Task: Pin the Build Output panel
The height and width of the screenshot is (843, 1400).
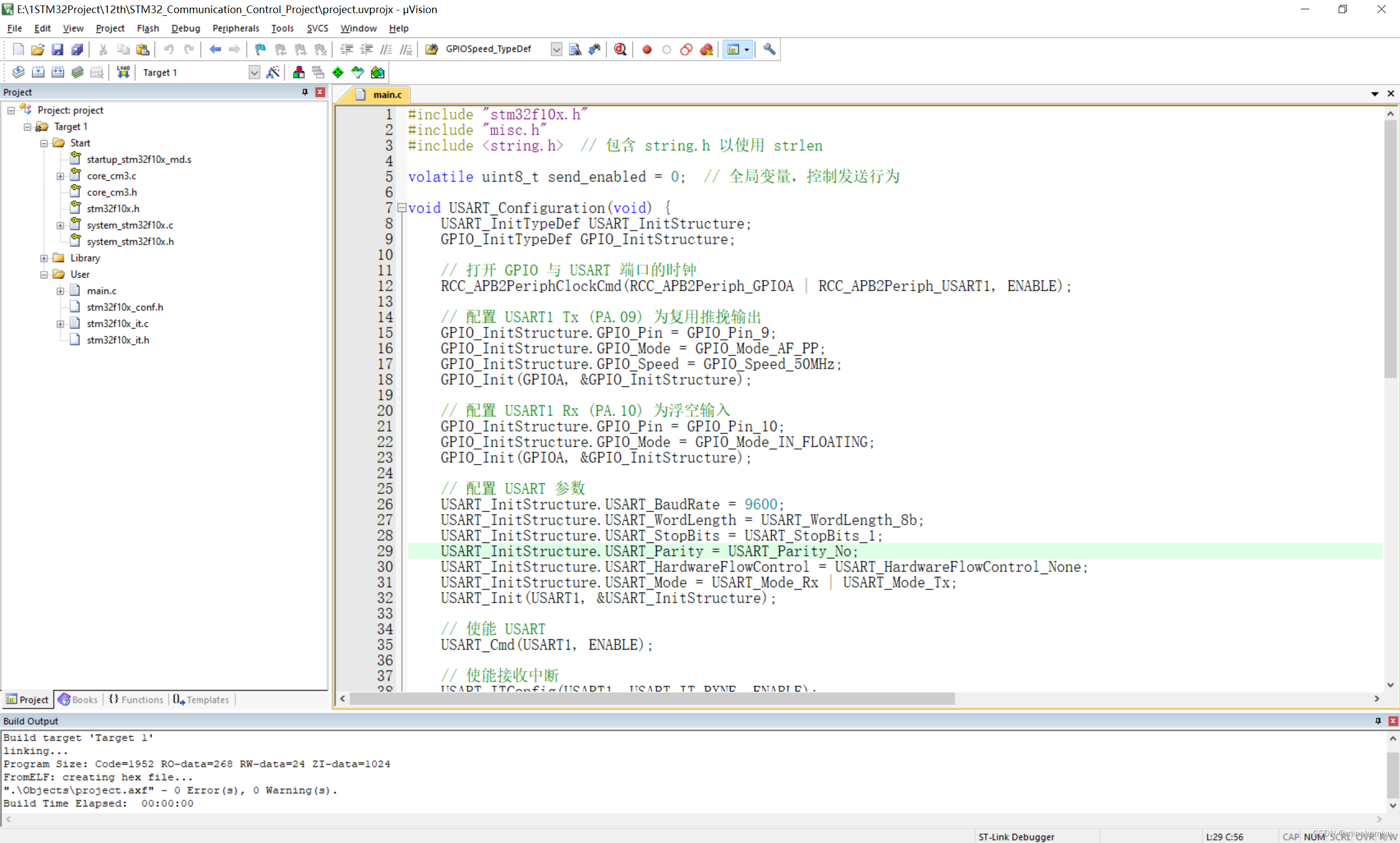Action: [x=1378, y=721]
